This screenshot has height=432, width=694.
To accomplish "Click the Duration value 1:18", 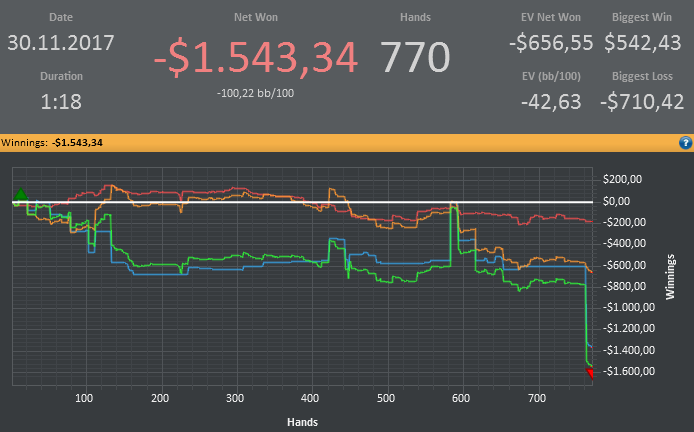I will click(61, 102).
